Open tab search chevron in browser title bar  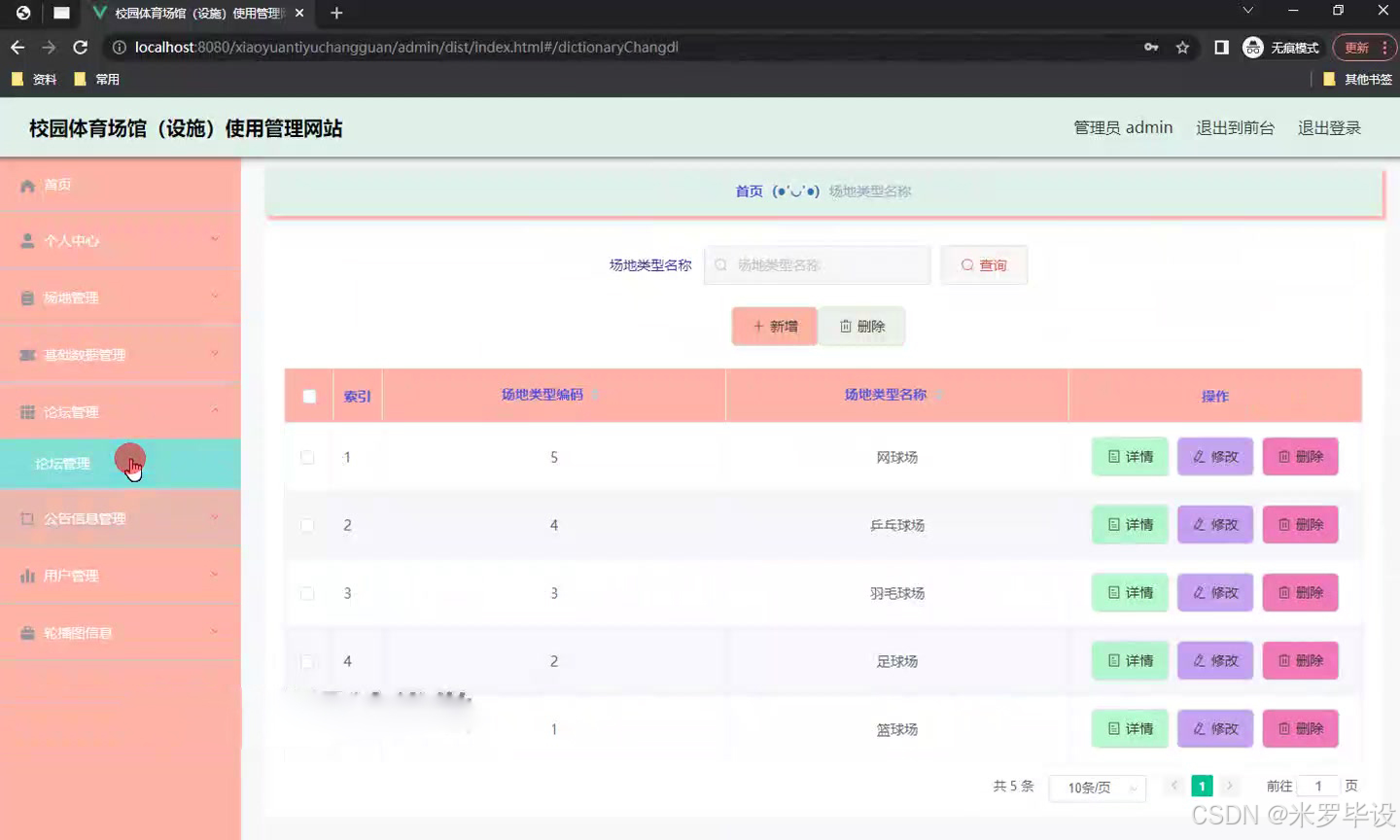click(x=1247, y=11)
